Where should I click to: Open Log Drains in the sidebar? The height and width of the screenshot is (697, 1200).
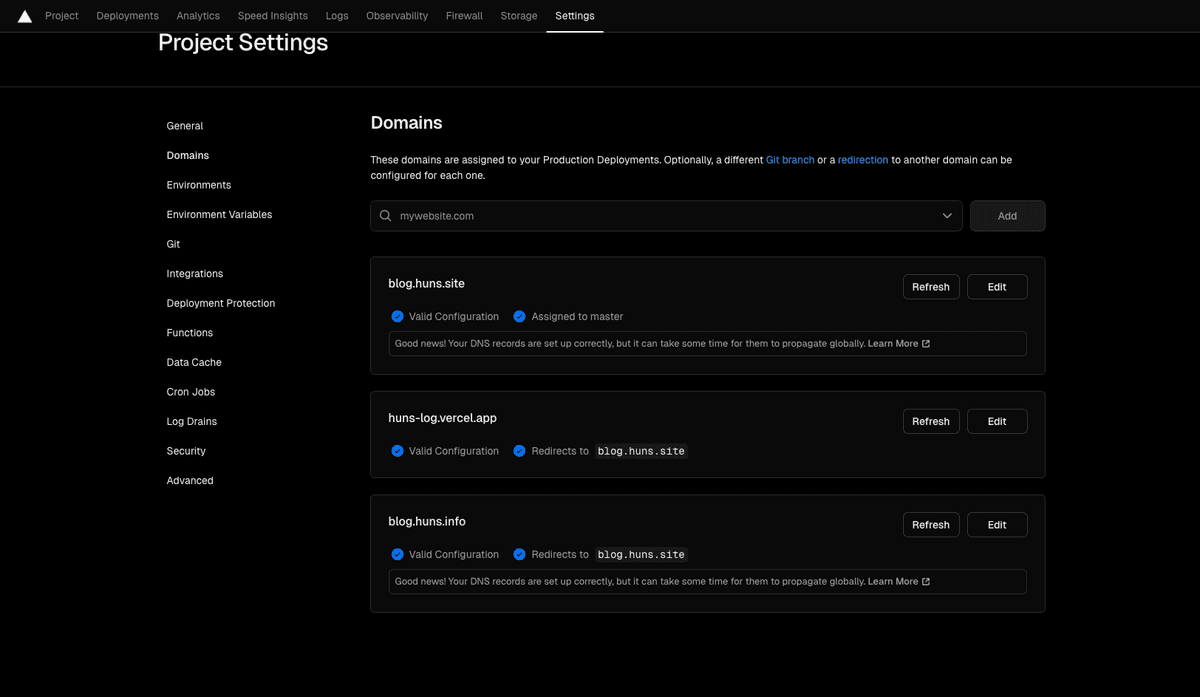(192, 422)
